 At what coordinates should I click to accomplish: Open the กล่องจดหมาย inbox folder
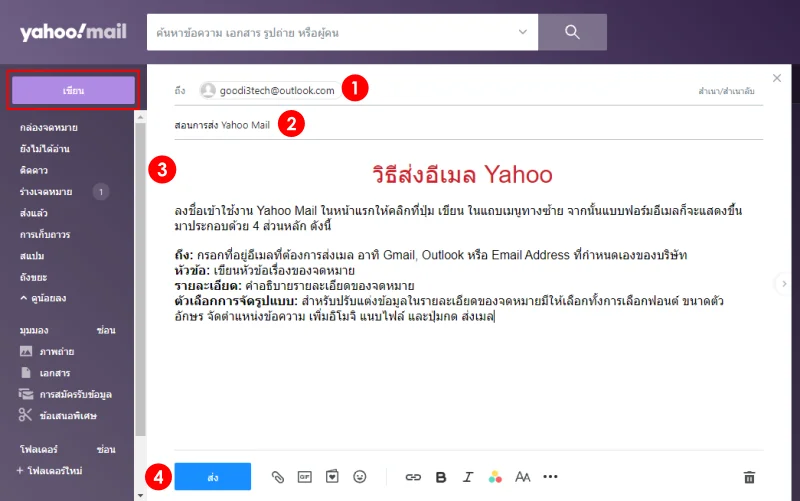tap(49, 128)
